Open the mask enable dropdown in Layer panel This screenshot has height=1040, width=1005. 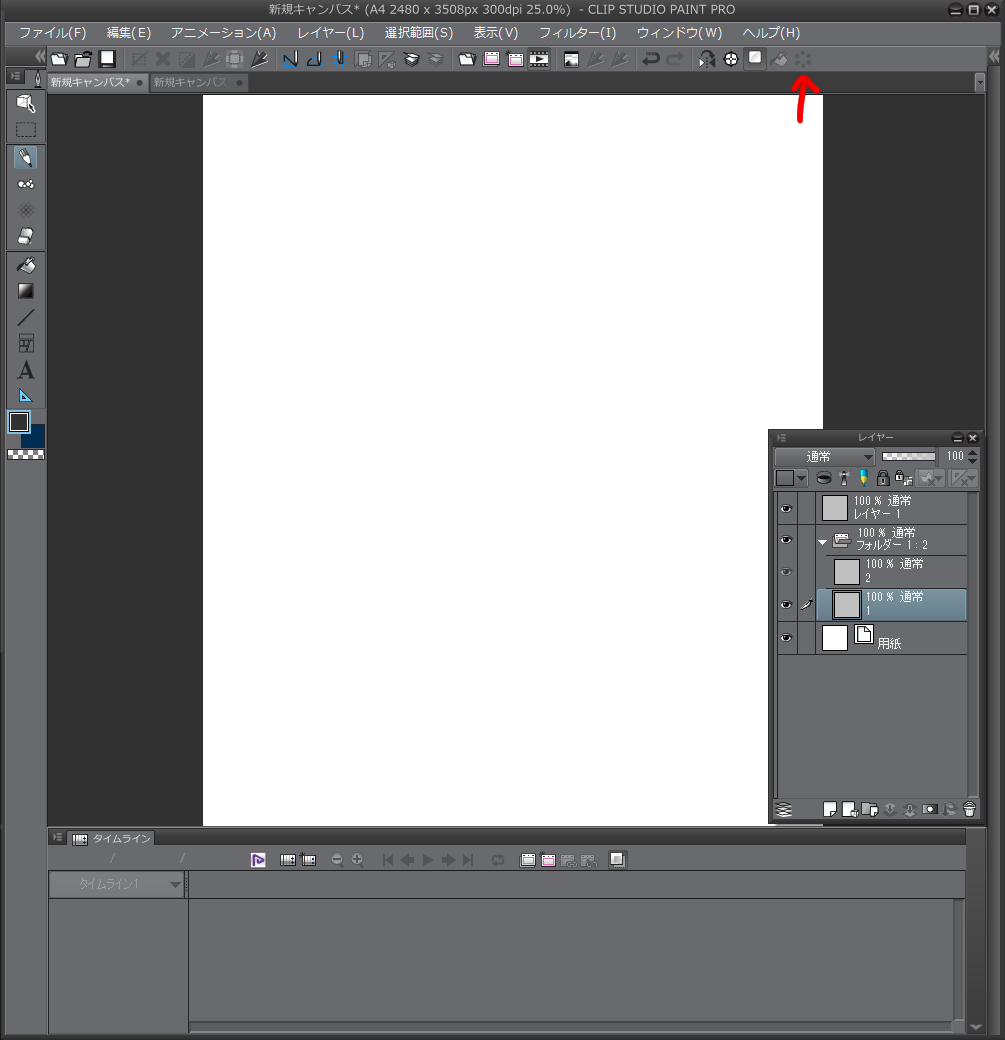(x=929, y=478)
